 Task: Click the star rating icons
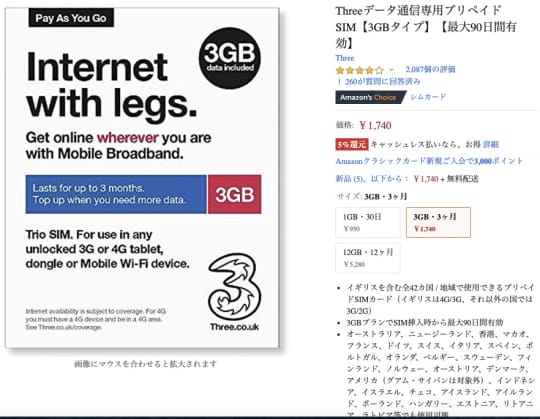[360, 71]
